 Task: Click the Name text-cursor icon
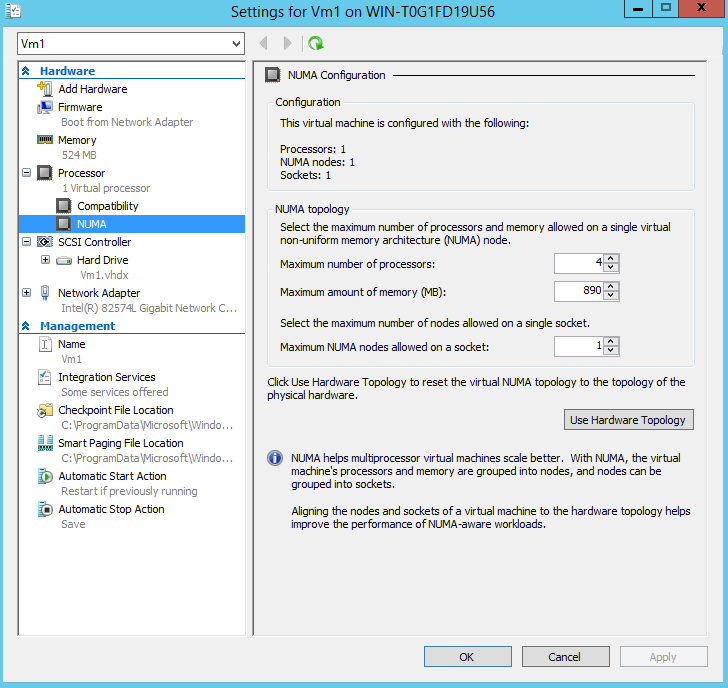pos(45,344)
